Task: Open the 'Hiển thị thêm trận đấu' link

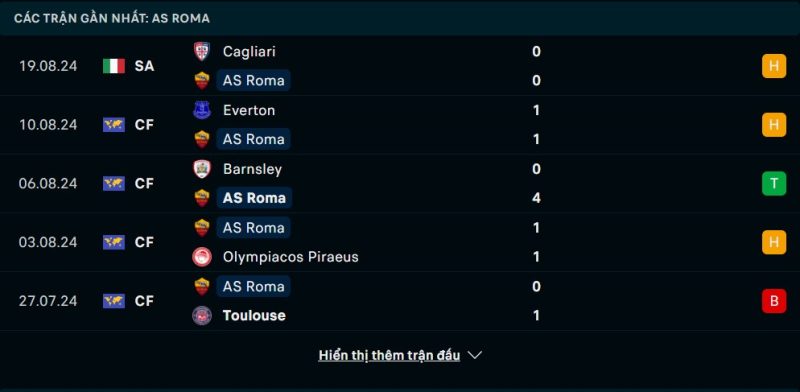Action: 389,355
